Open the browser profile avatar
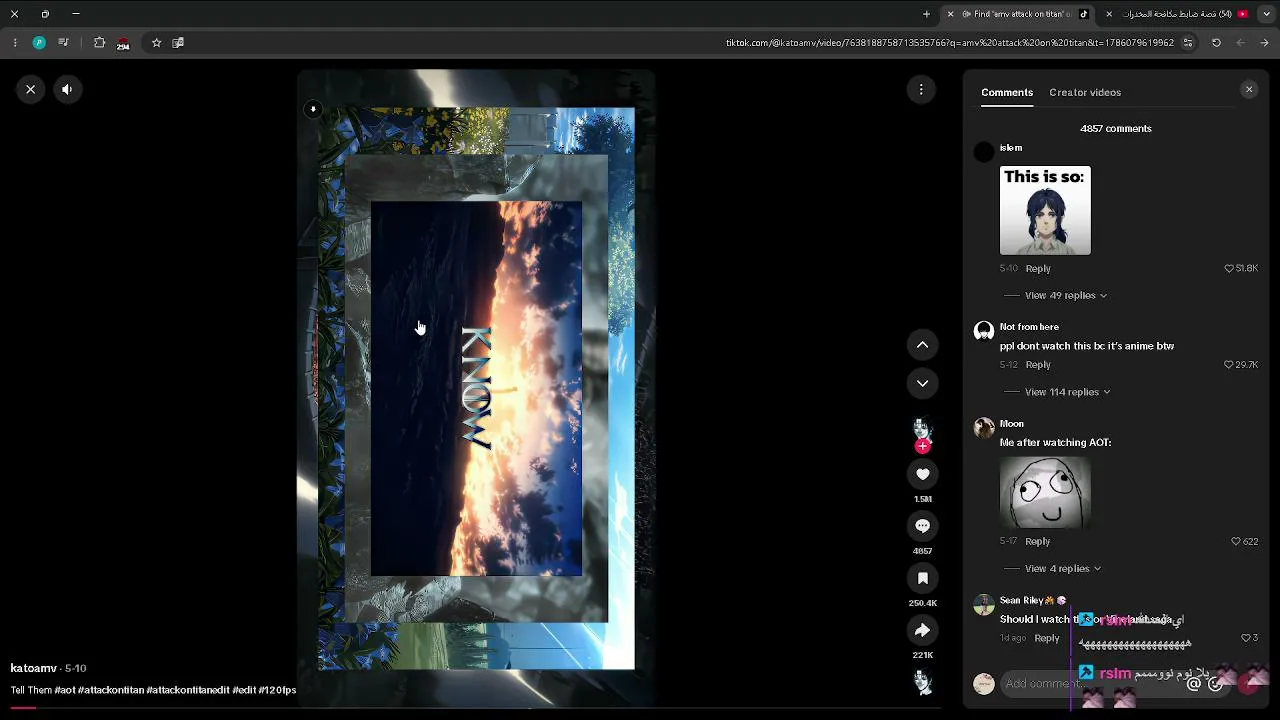1280x720 pixels. pyautogui.click(x=39, y=43)
